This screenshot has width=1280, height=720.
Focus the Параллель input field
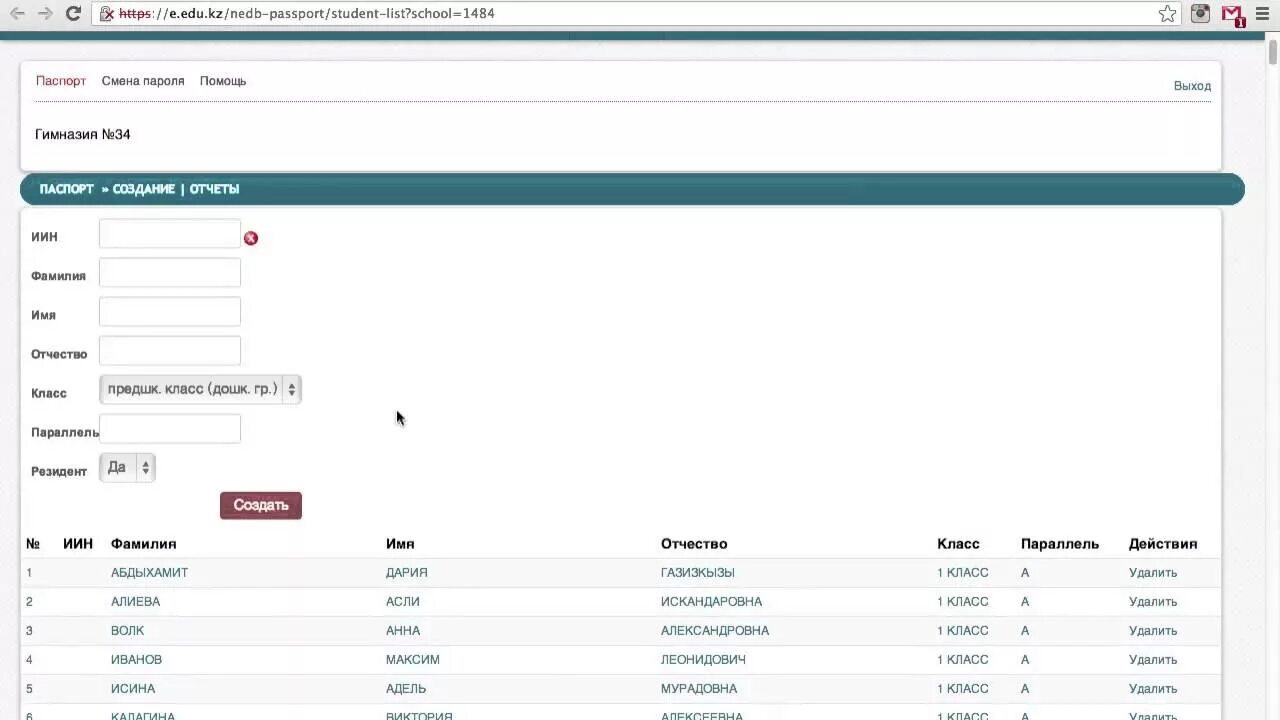click(x=170, y=429)
